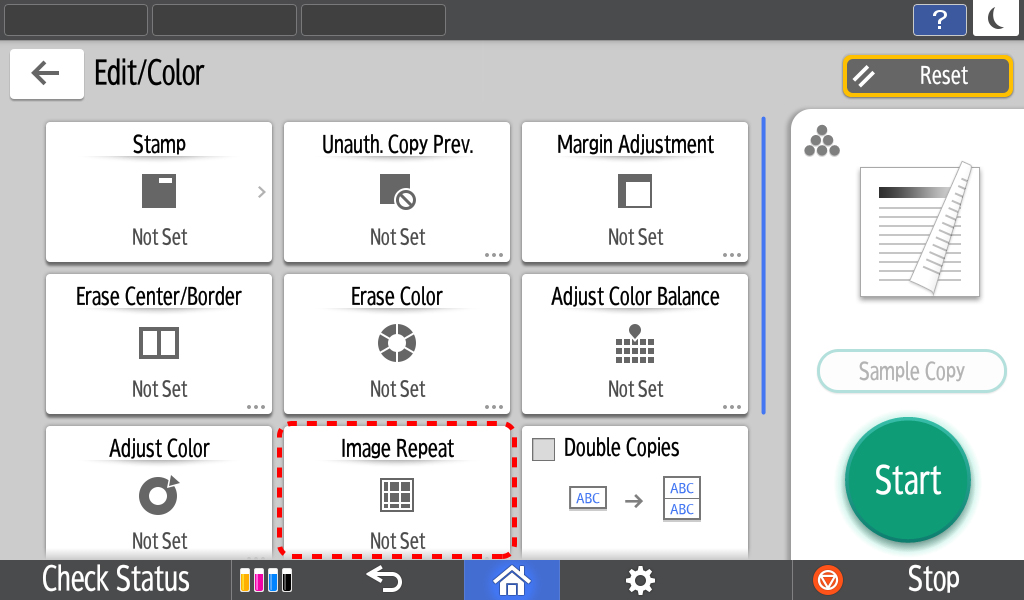1024x600 pixels.
Task: Select the Erase Color tile
Action: tap(397, 343)
